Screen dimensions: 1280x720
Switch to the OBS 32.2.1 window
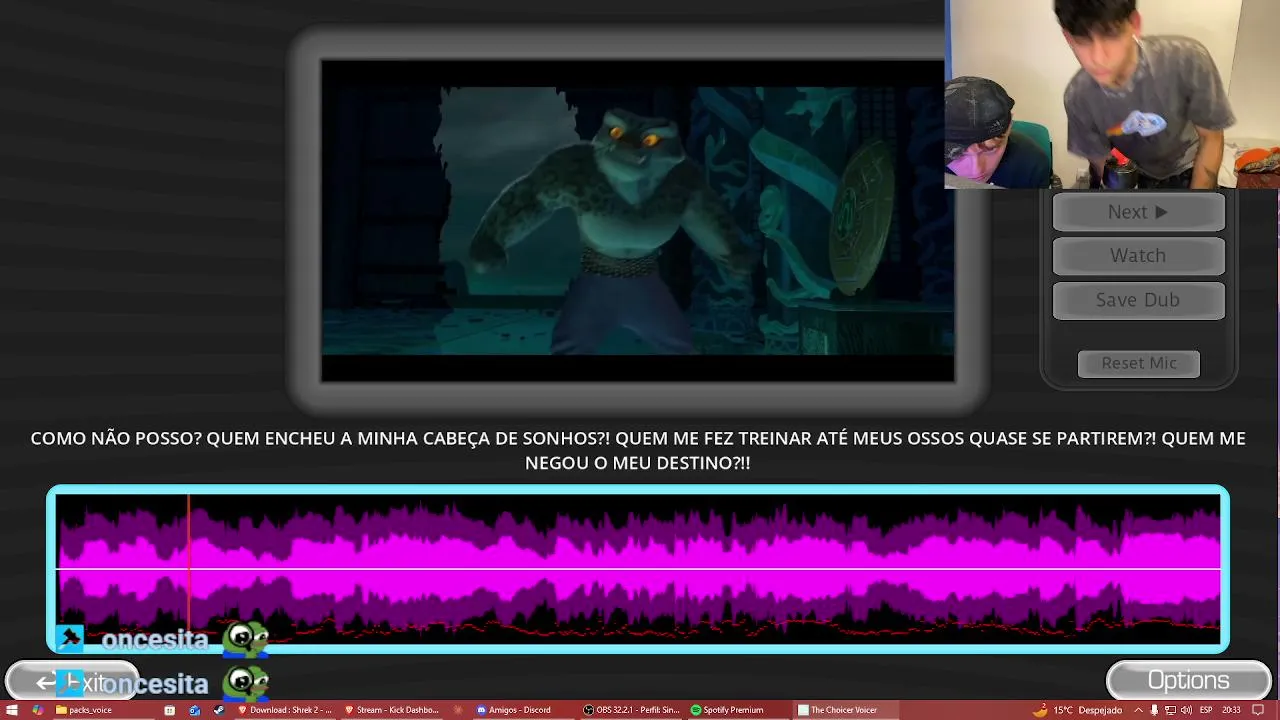click(632, 710)
